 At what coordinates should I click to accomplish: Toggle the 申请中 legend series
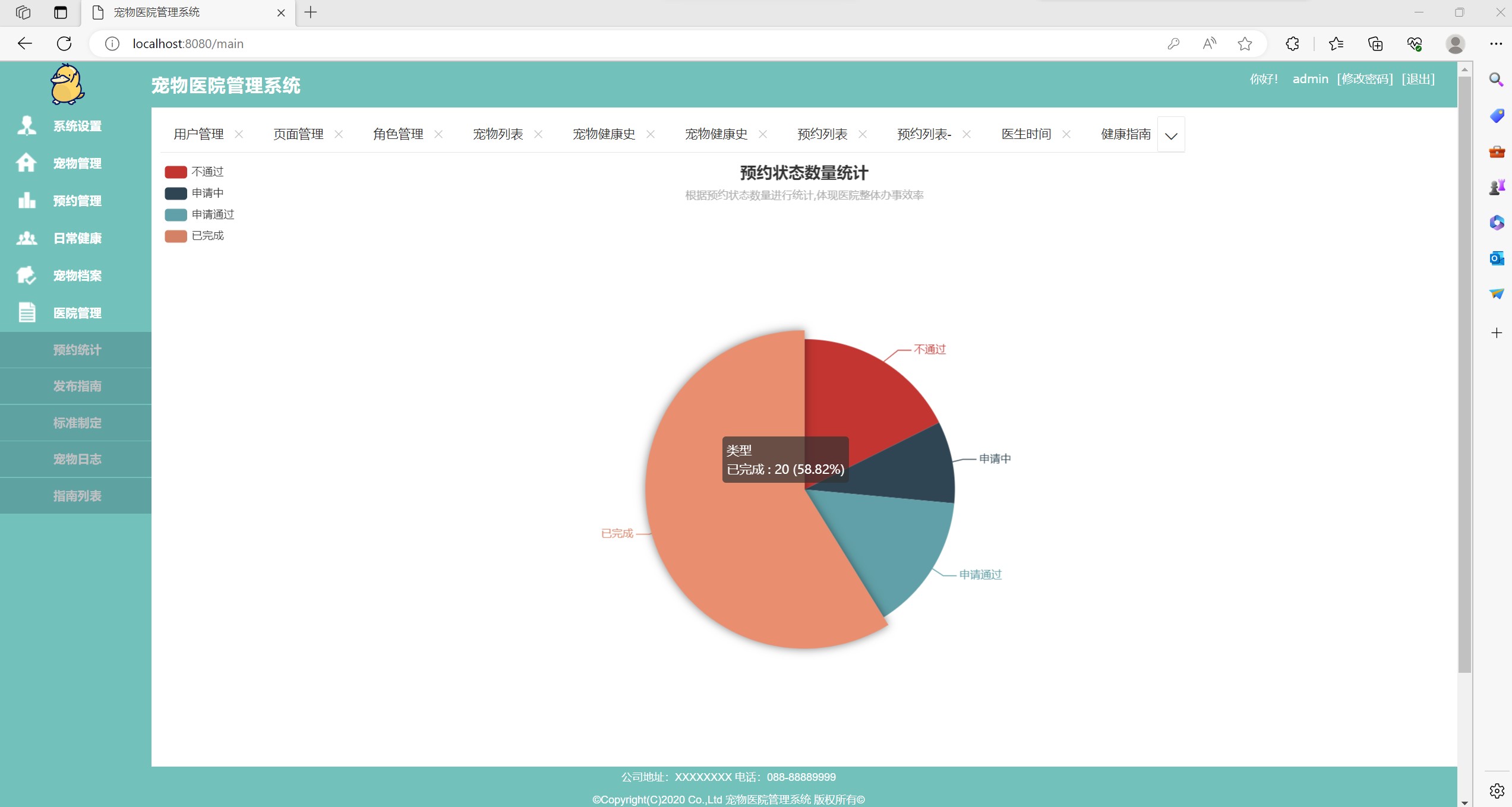click(194, 193)
